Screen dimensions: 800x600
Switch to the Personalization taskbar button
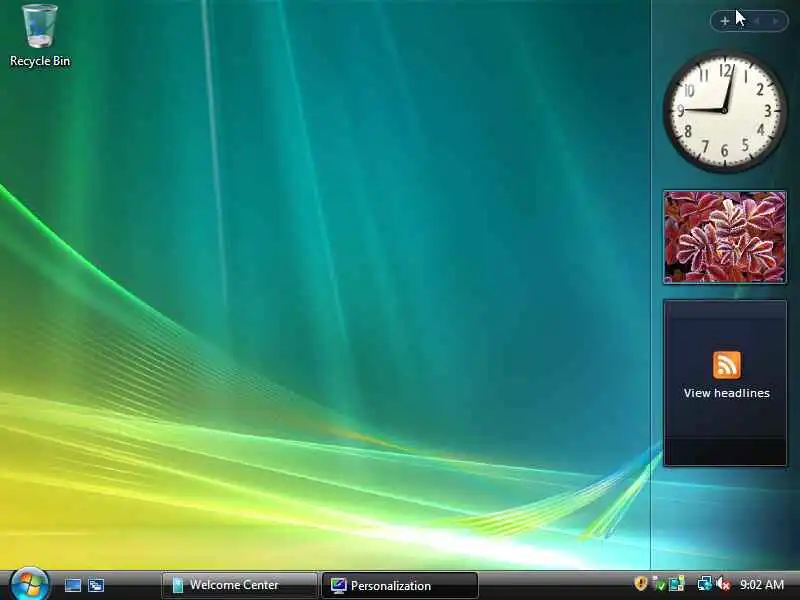pyautogui.click(x=399, y=585)
